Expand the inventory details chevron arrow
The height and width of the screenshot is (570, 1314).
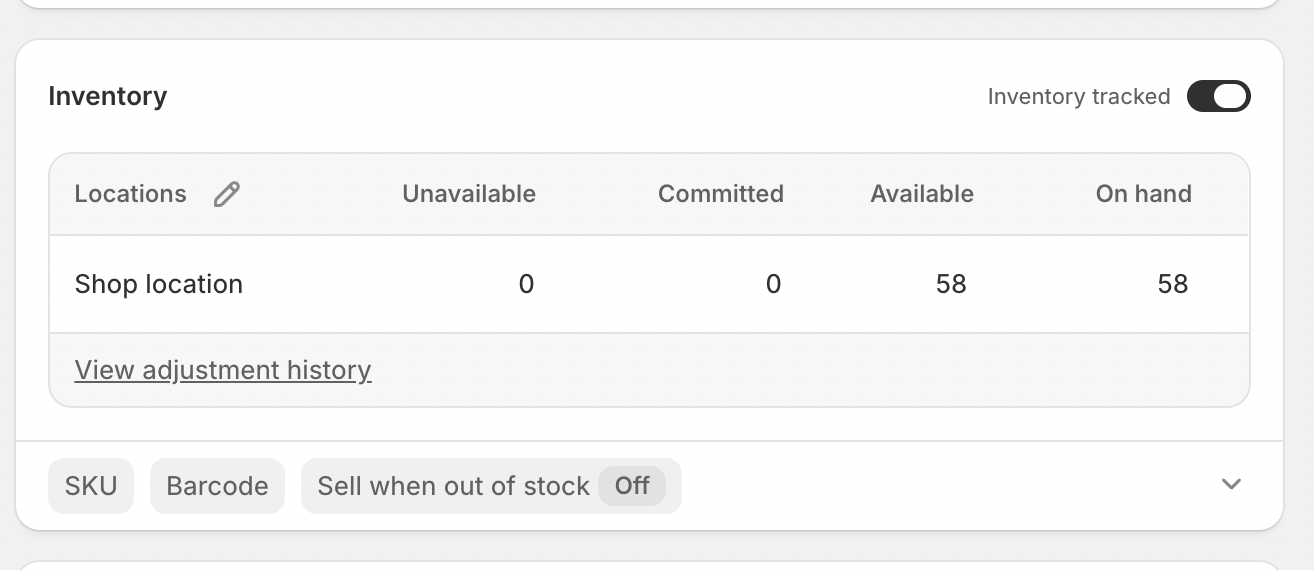point(1231,485)
